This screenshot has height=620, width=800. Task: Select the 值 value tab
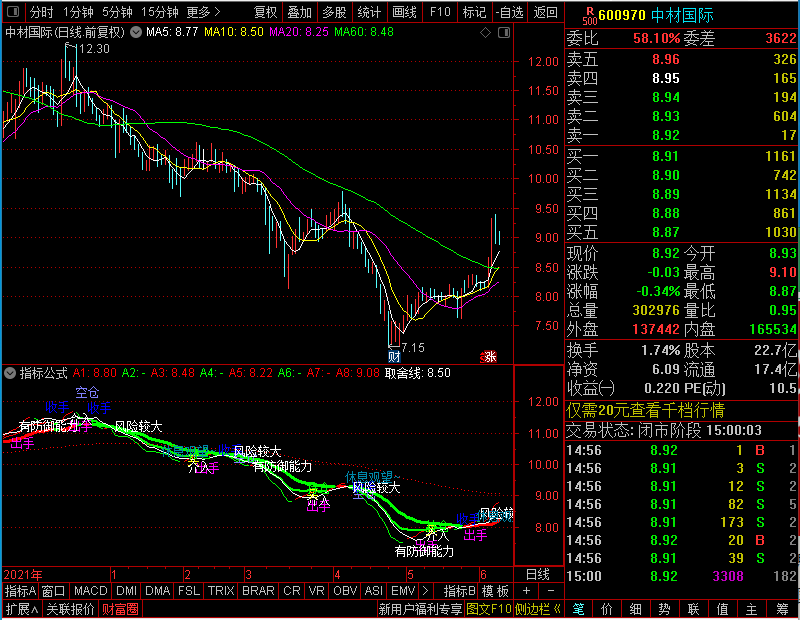[722, 609]
